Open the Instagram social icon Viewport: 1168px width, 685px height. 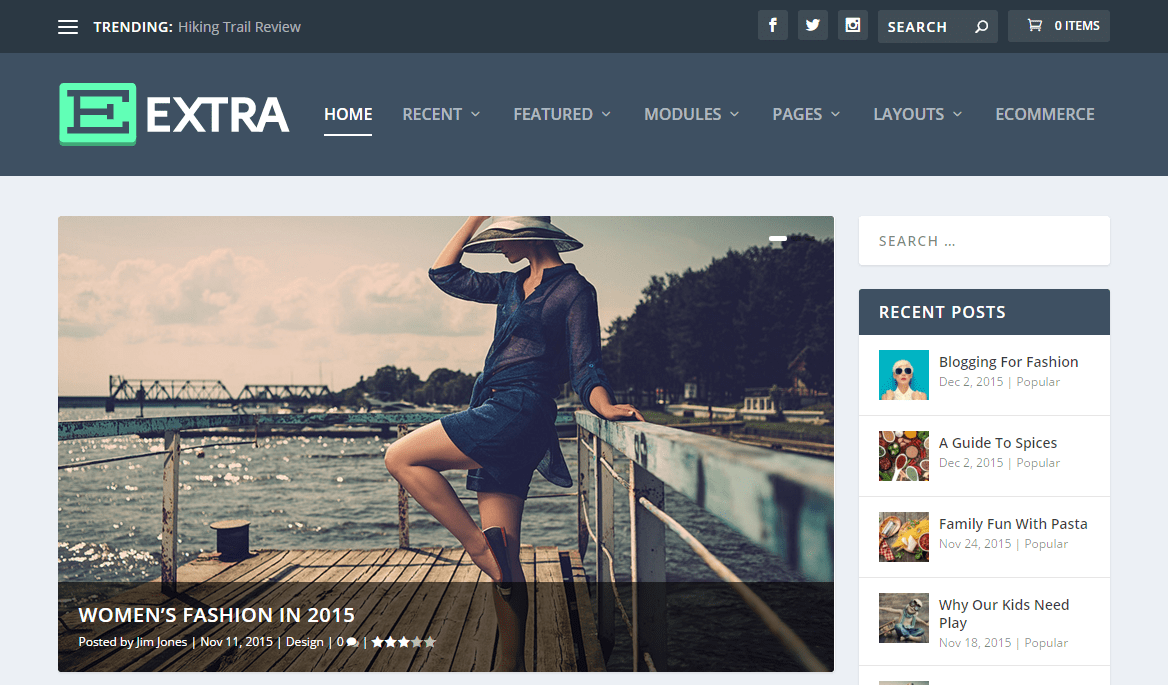[853, 25]
